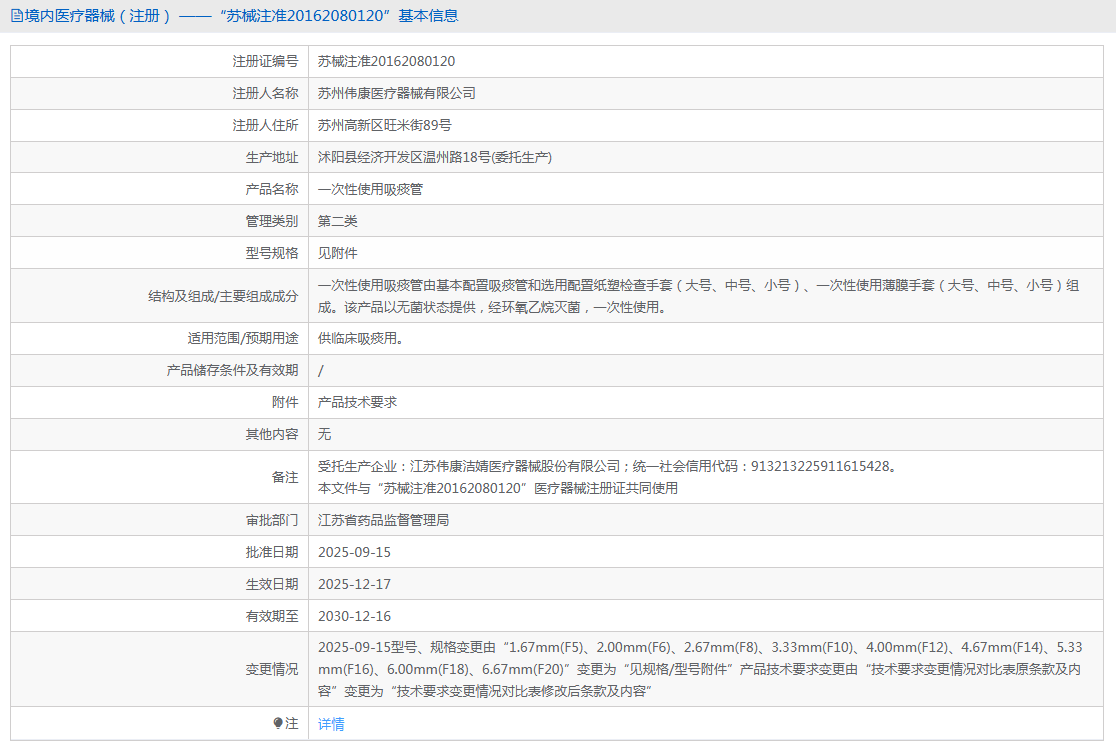Viewport: 1116px width, 746px height.
Task: Click the document icon before the page title
Action: pos(16,16)
